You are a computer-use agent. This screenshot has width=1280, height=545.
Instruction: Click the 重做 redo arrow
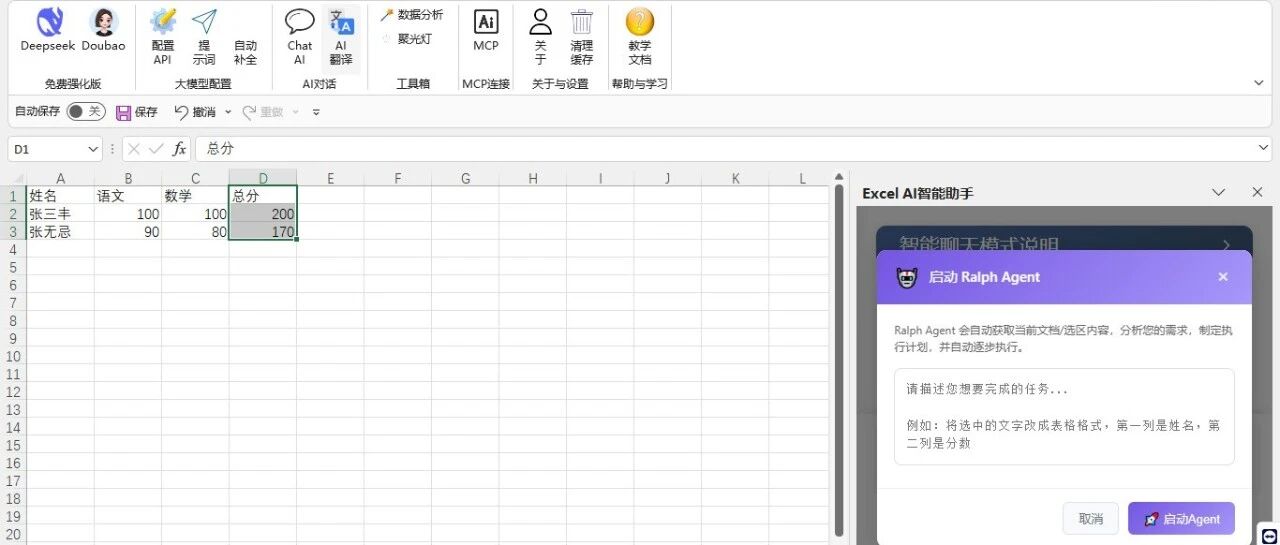pos(249,112)
